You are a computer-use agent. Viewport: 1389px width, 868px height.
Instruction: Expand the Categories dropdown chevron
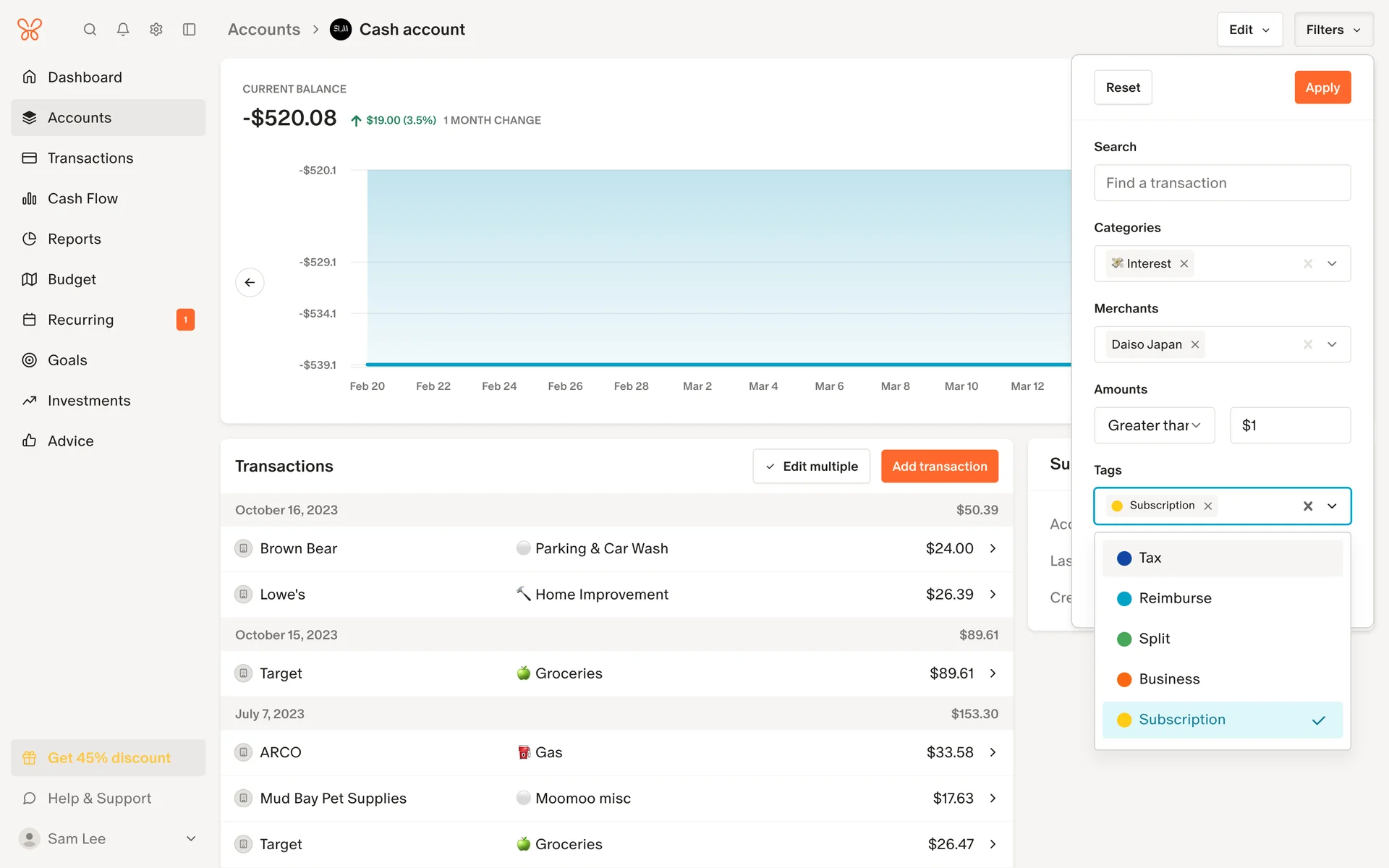(1332, 264)
